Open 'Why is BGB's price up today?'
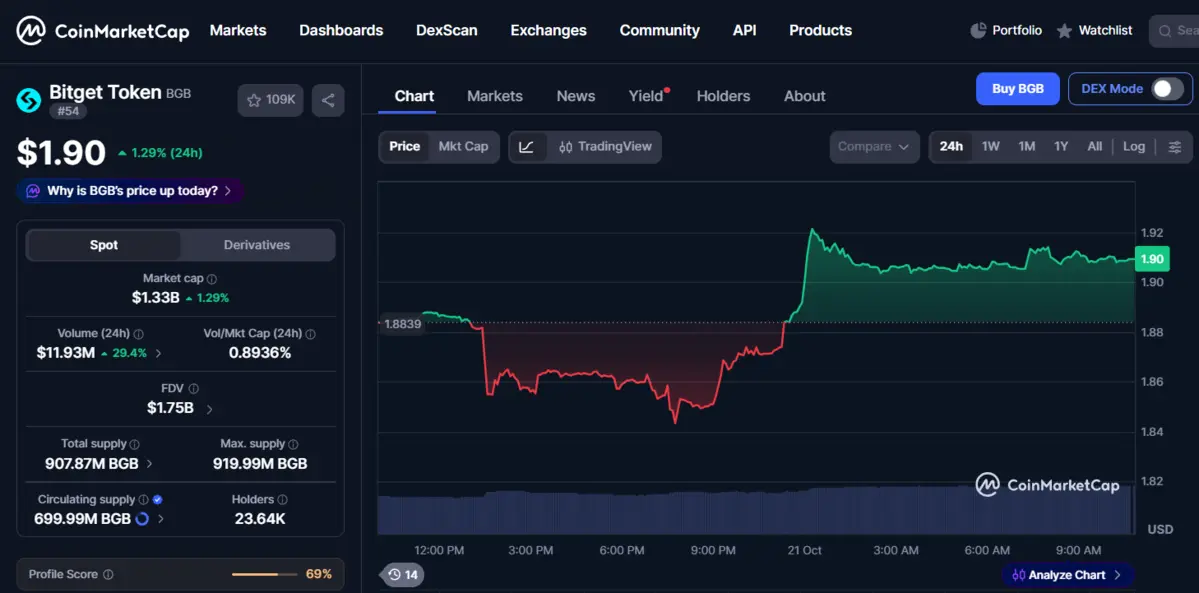 pos(131,191)
